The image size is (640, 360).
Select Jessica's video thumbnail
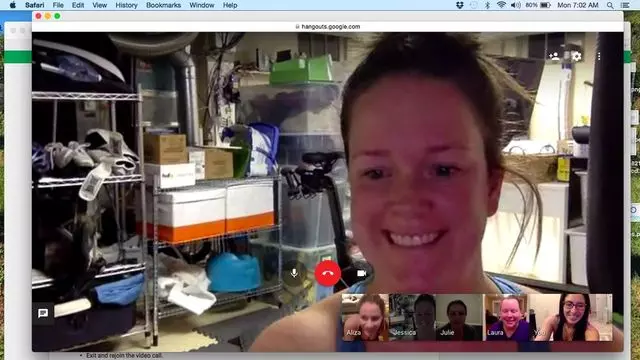[412, 317]
